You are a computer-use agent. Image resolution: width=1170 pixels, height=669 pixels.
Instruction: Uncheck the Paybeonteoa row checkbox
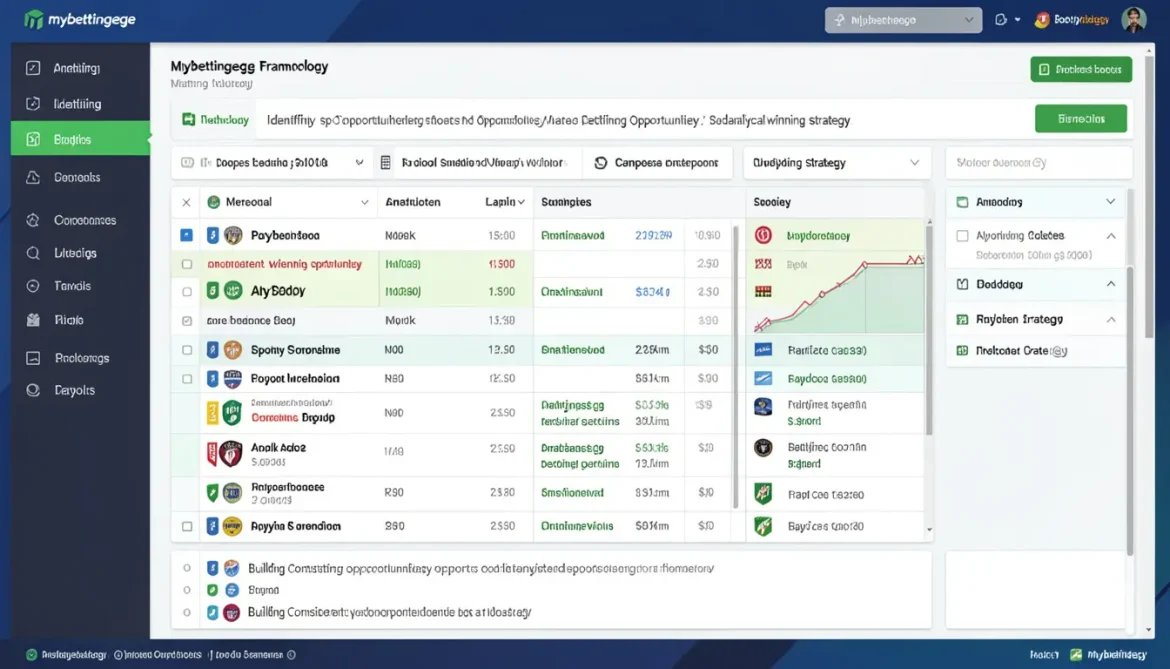187,236
